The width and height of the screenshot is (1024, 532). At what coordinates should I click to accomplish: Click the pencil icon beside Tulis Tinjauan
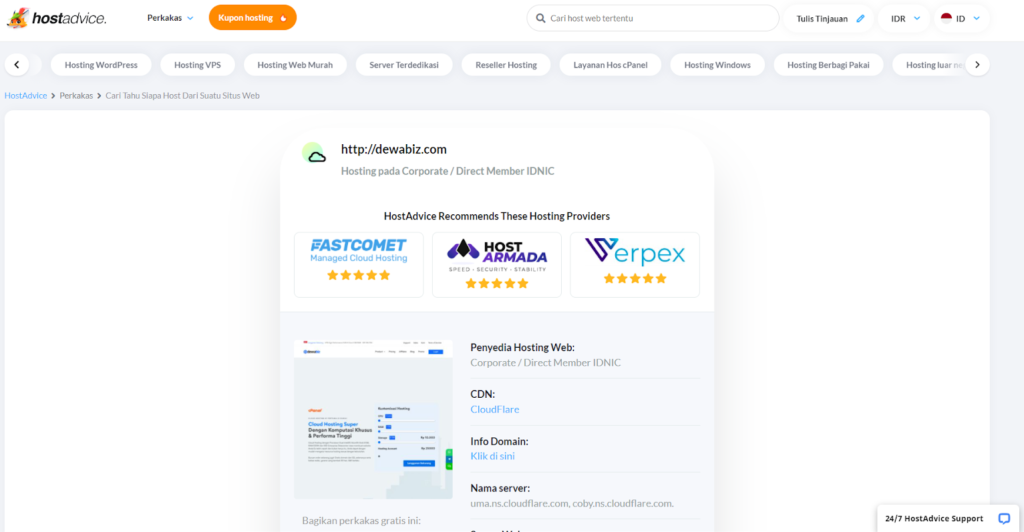pyautogui.click(x=860, y=18)
